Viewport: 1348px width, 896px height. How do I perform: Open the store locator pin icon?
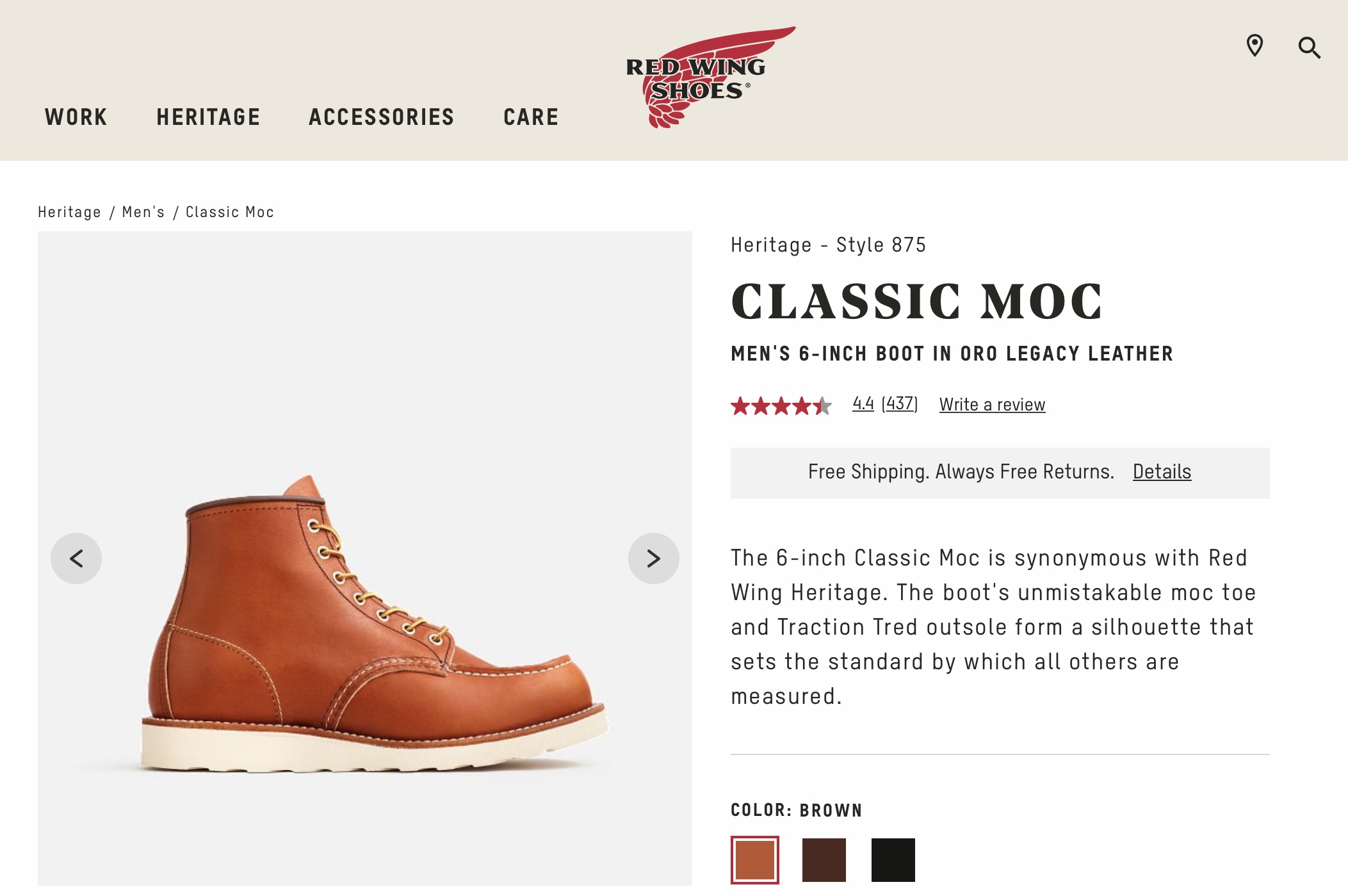[1255, 46]
